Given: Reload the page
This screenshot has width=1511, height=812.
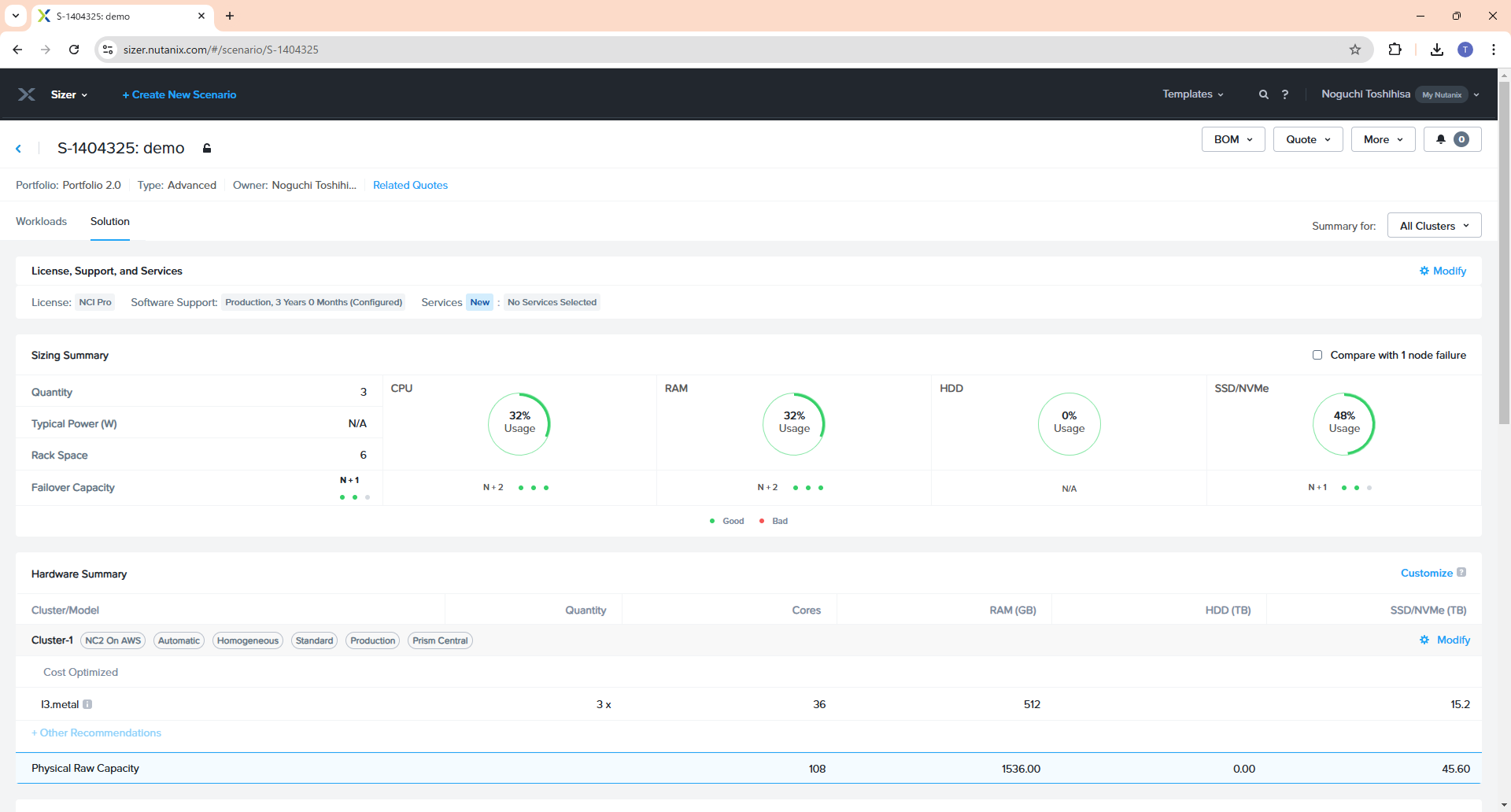Looking at the screenshot, I should 74,50.
